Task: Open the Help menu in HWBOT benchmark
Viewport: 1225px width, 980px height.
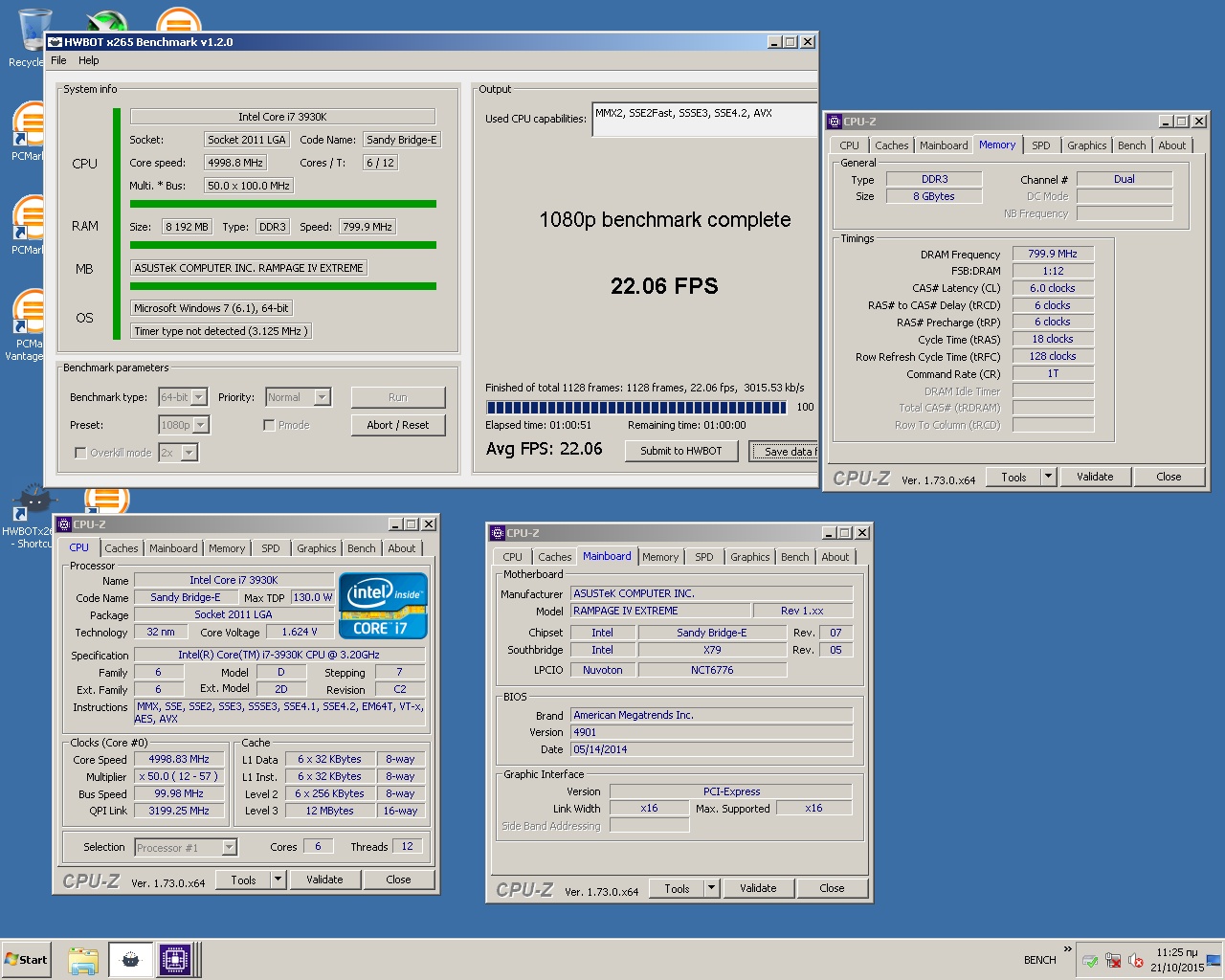Action: 89,60
